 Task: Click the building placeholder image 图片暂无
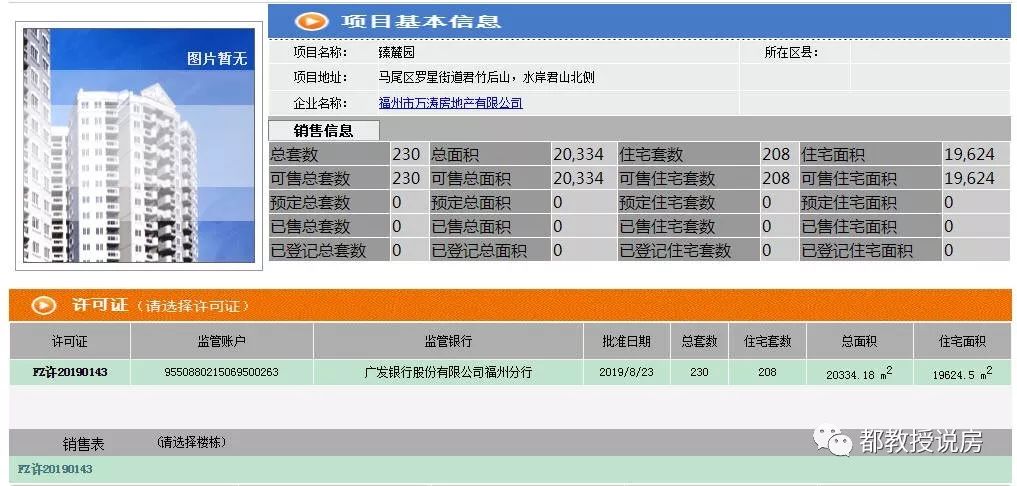(x=139, y=145)
